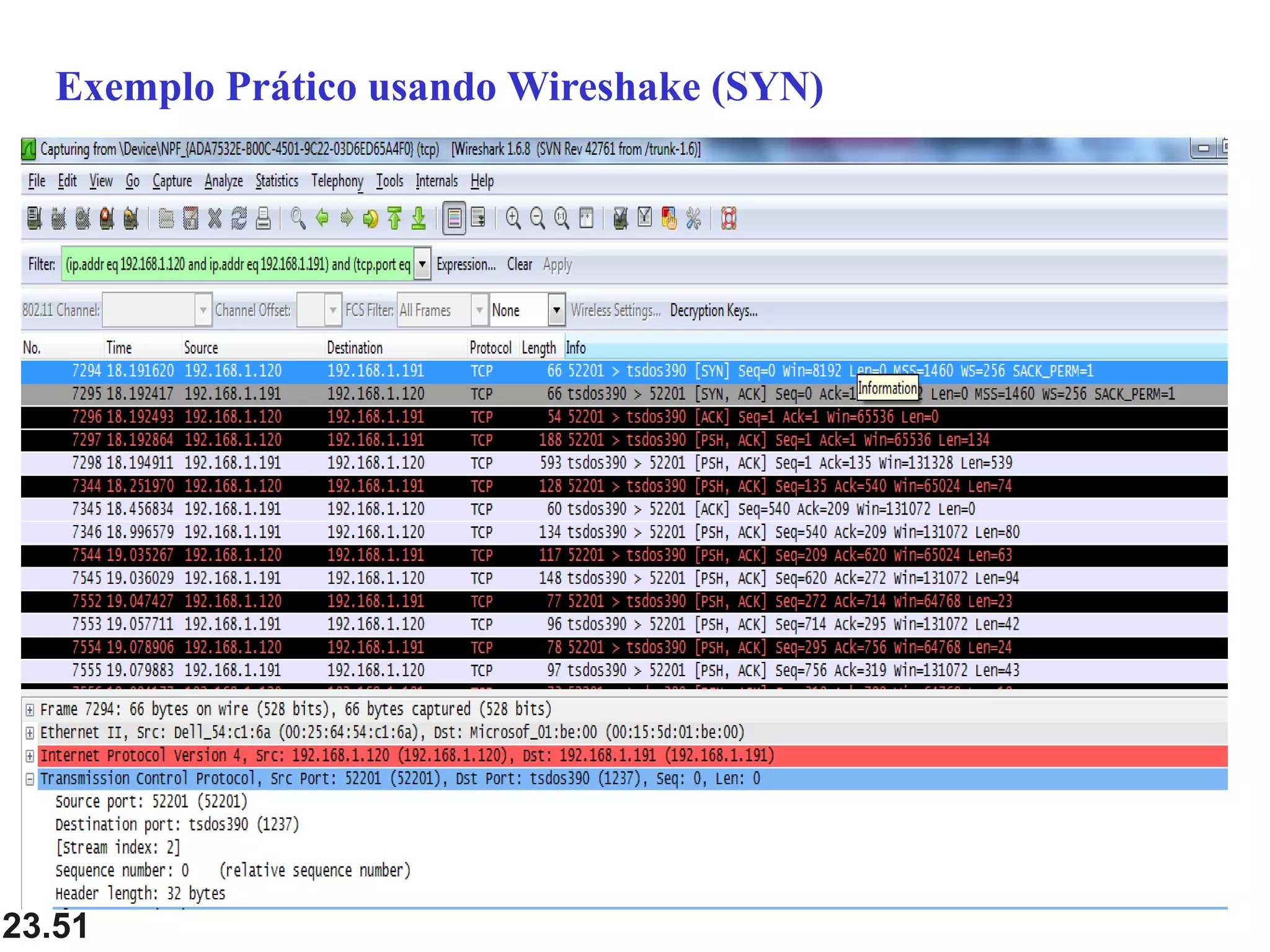Viewport: 1270px width, 952px height.
Task: Open the Capture menu
Action: [x=172, y=181]
